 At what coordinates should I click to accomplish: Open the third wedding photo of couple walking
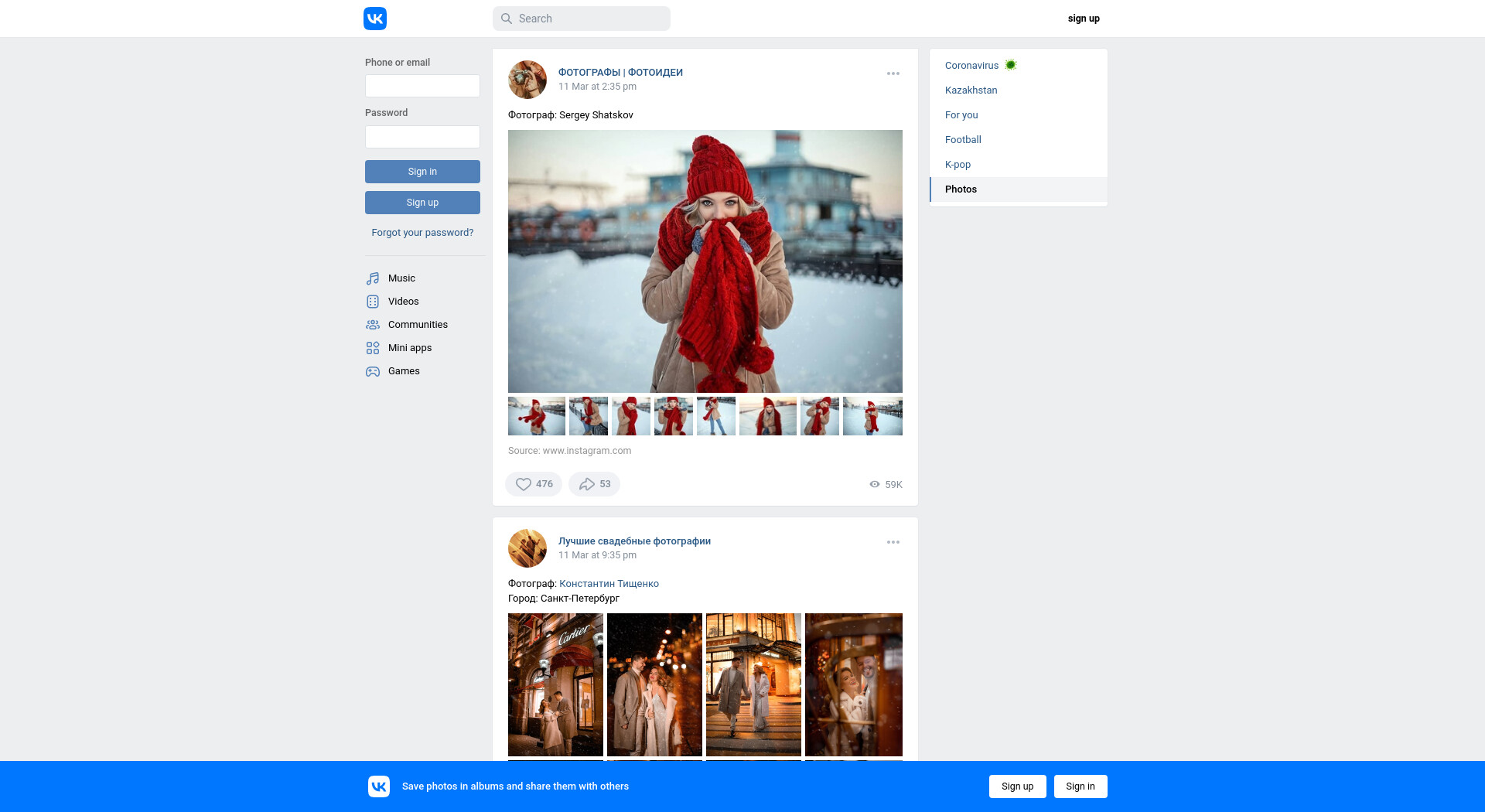pyautogui.click(x=753, y=684)
